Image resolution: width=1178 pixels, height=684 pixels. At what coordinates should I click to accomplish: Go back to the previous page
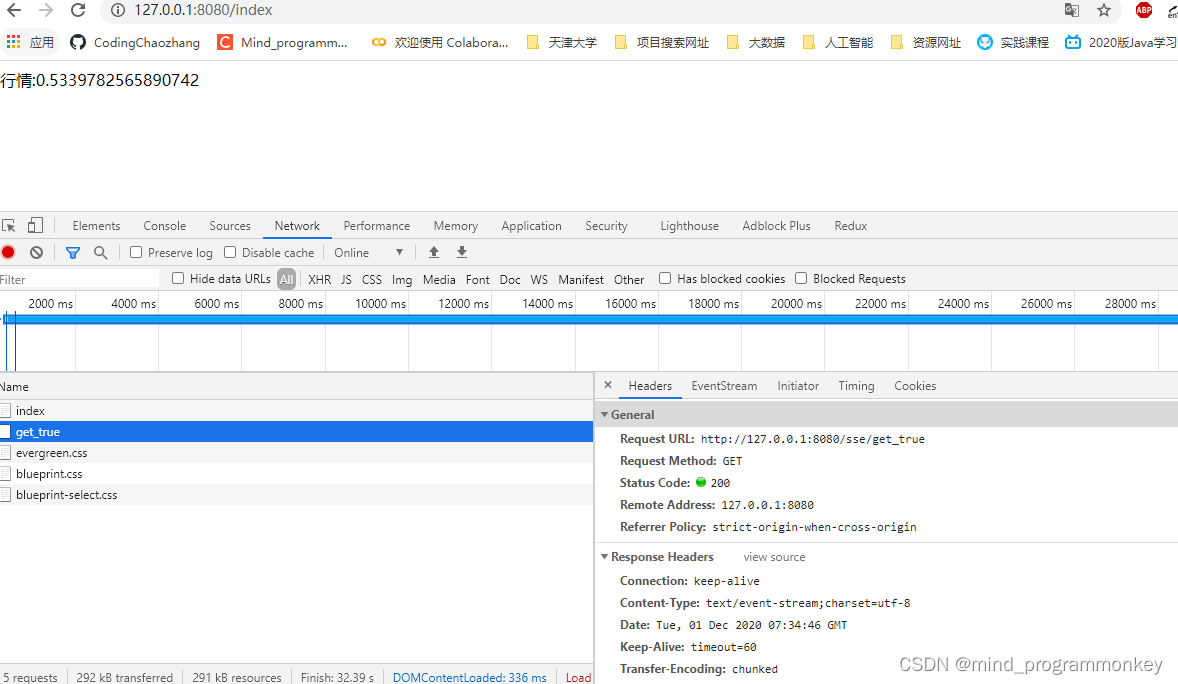14,11
